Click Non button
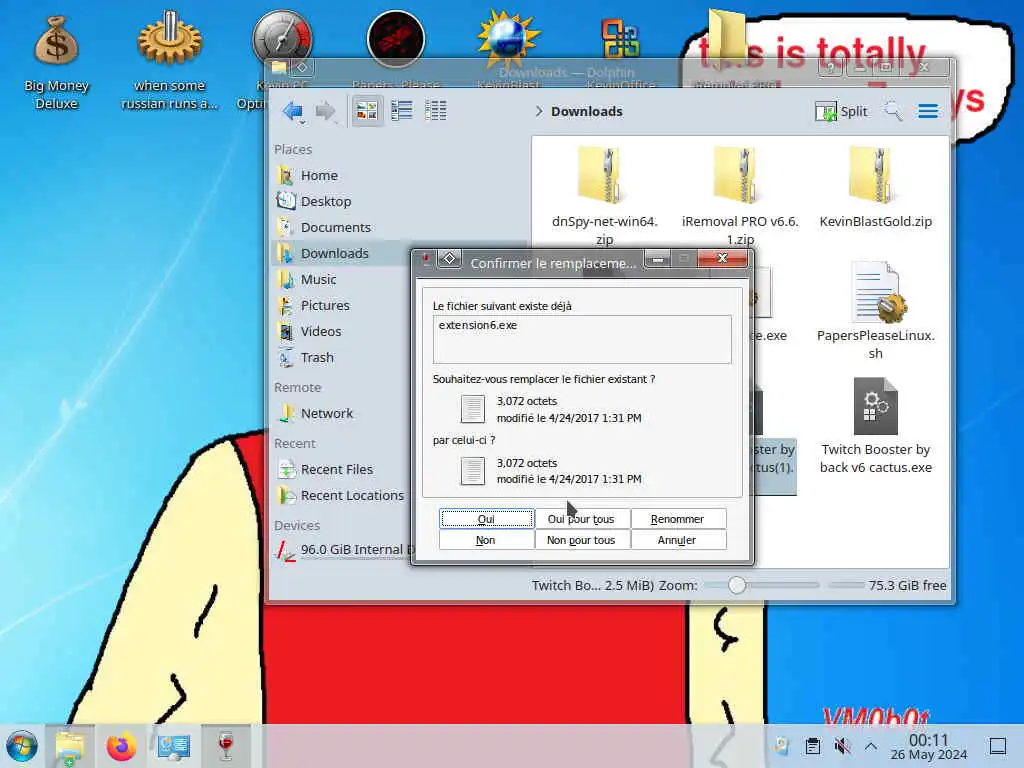Image resolution: width=1024 pixels, height=768 pixels. 486,540
